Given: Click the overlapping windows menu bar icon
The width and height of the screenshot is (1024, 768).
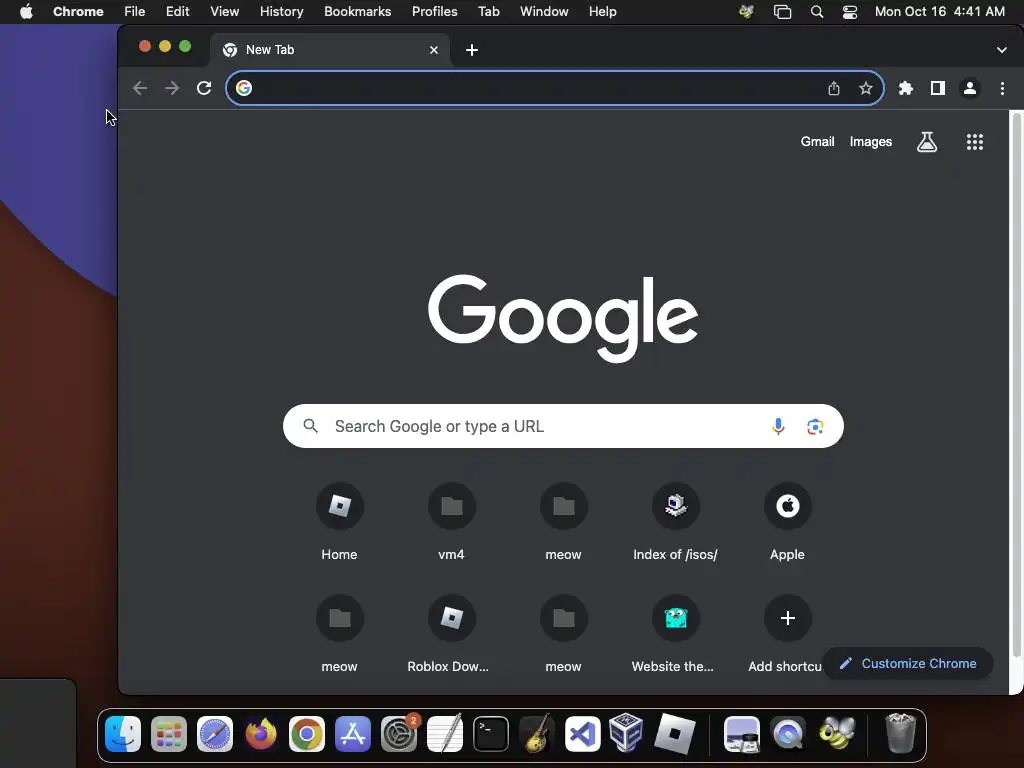Looking at the screenshot, I should (x=782, y=12).
